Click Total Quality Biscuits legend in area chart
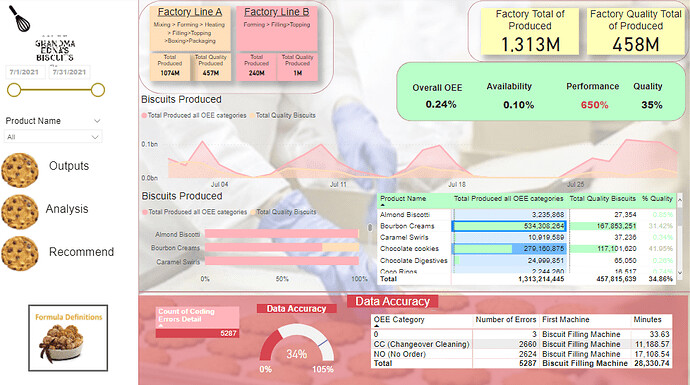 click(x=283, y=115)
